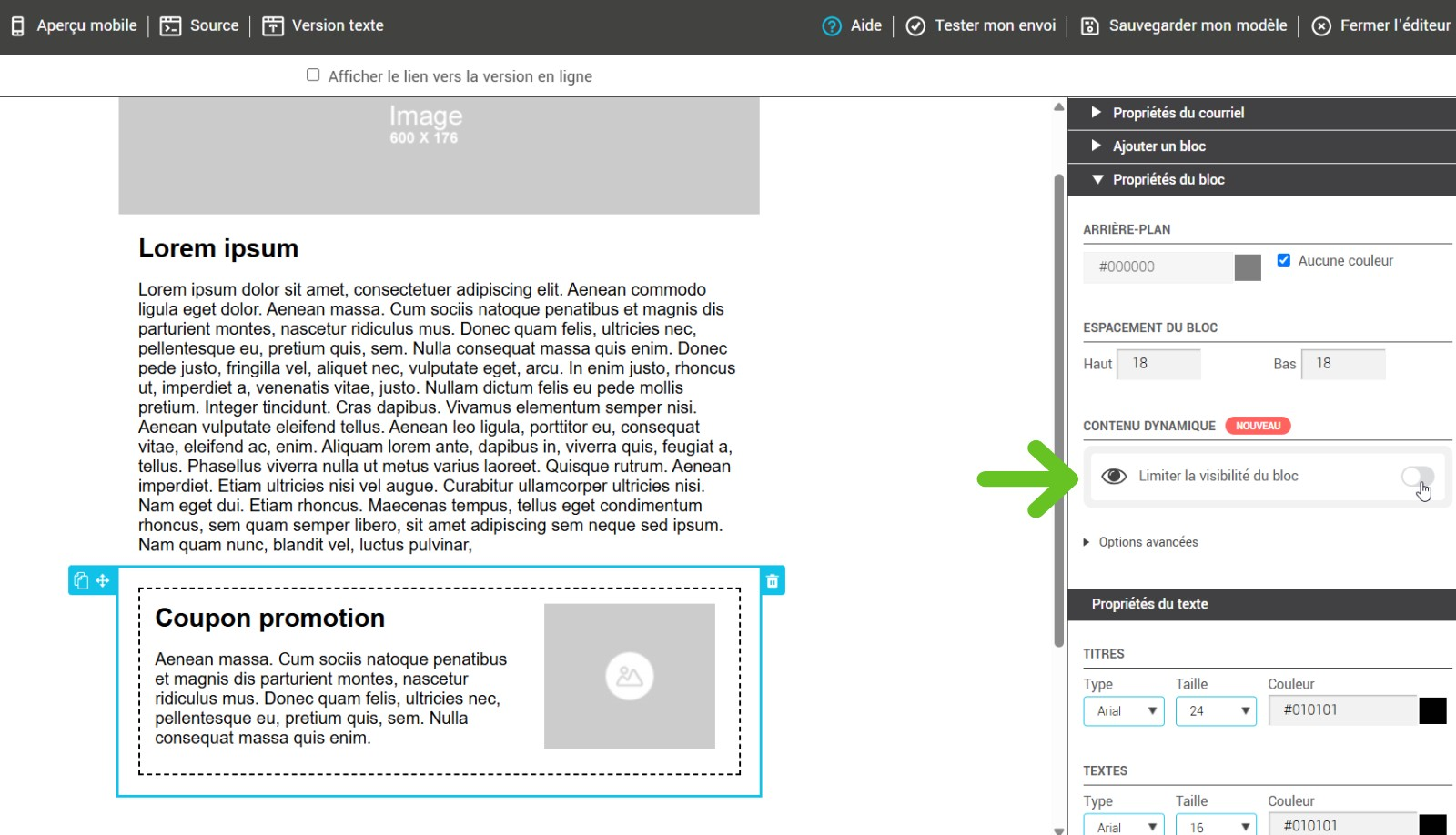The image size is (1456, 835).
Task: Click the save template disk icon
Action: (x=1089, y=26)
